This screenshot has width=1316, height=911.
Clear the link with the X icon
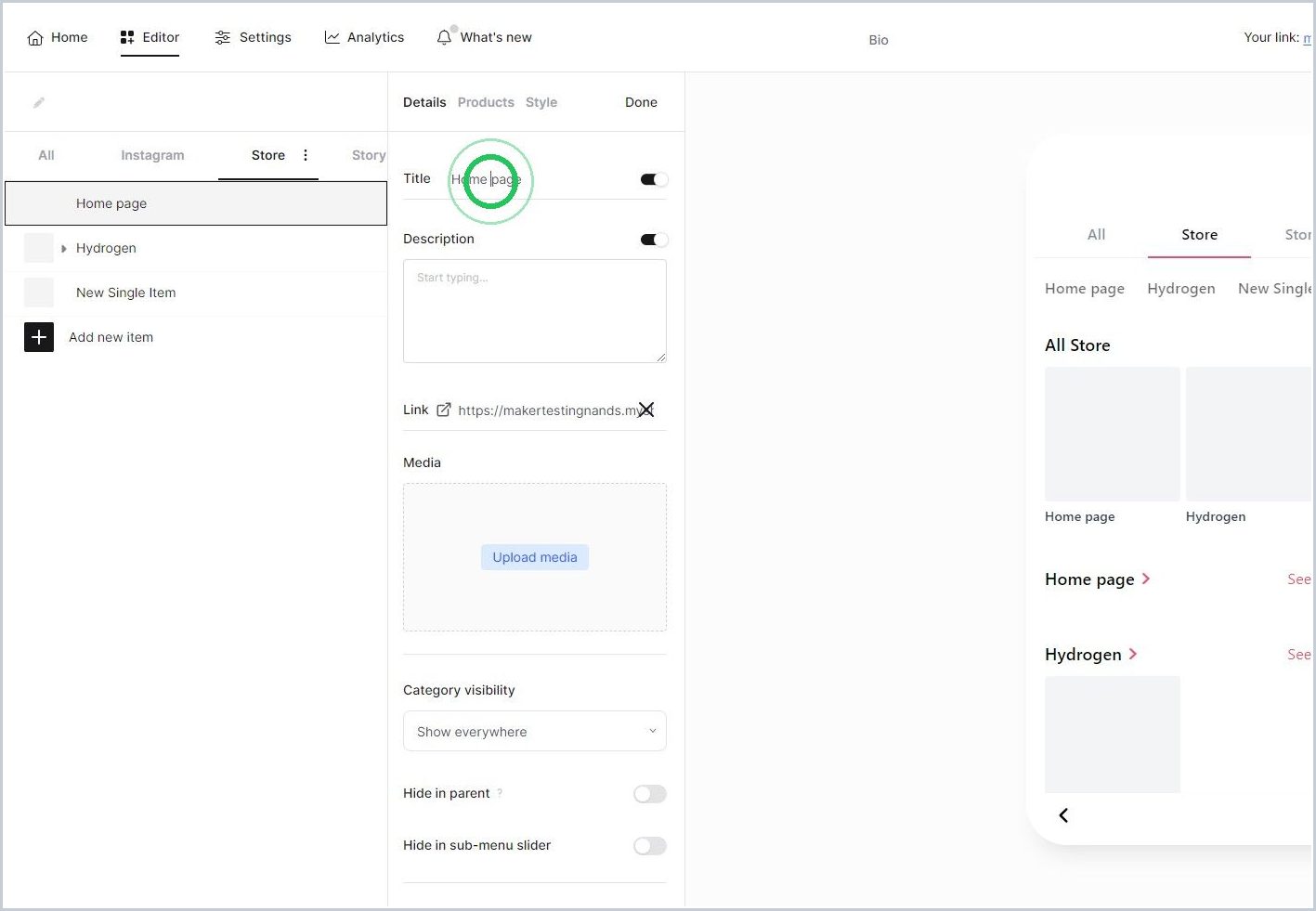[x=646, y=410]
